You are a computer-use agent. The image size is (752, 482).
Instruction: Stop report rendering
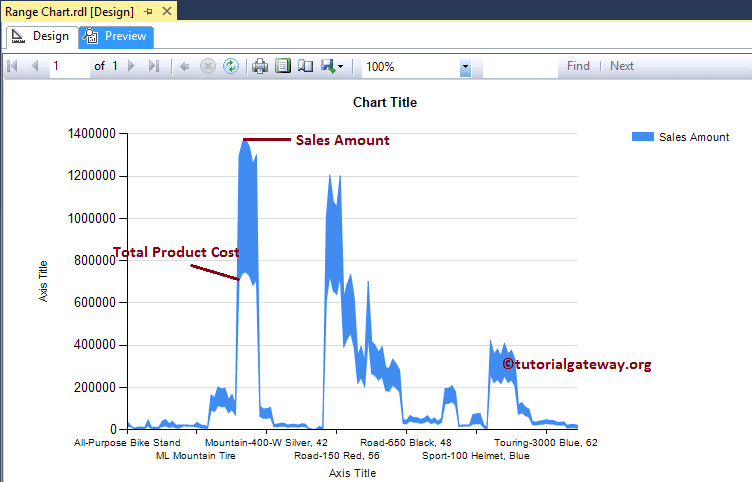[x=208, y=66]
